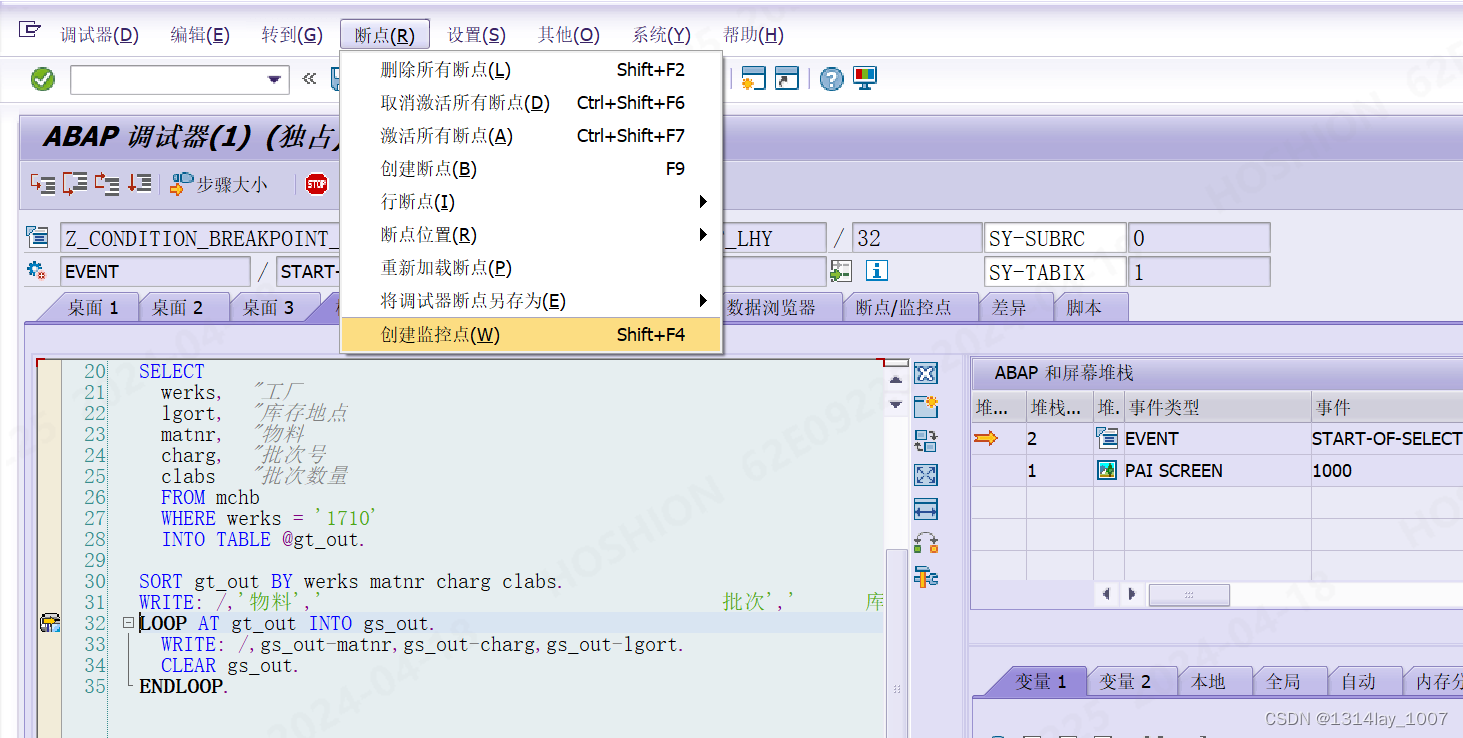Open the 编辑(E) menu
Image resolution: width=1463 pixels, height=738 pixels.
pos(200,35)
